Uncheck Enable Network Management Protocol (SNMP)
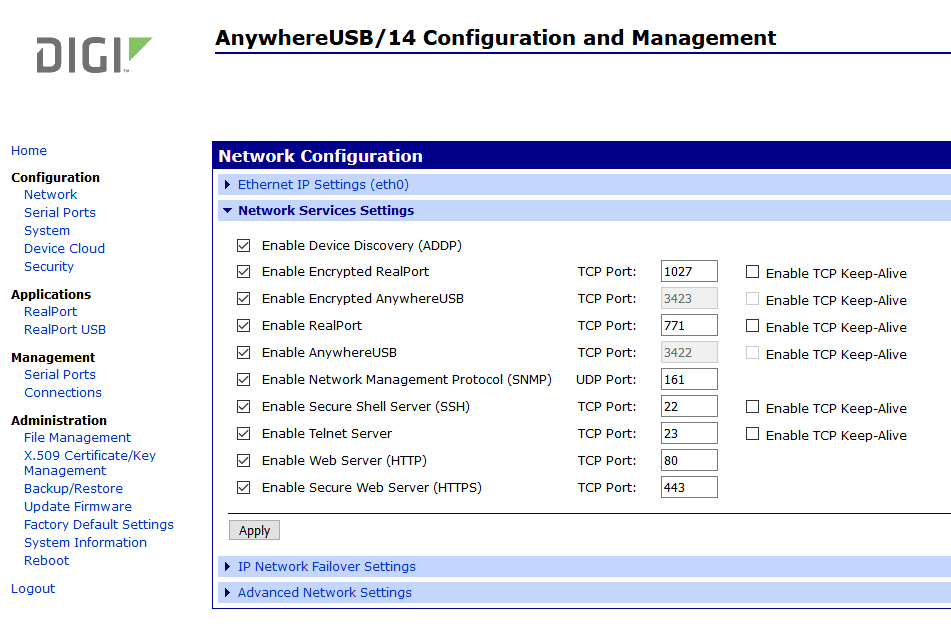The height and width of the screenshot is (635, 951). click(243, 380)
